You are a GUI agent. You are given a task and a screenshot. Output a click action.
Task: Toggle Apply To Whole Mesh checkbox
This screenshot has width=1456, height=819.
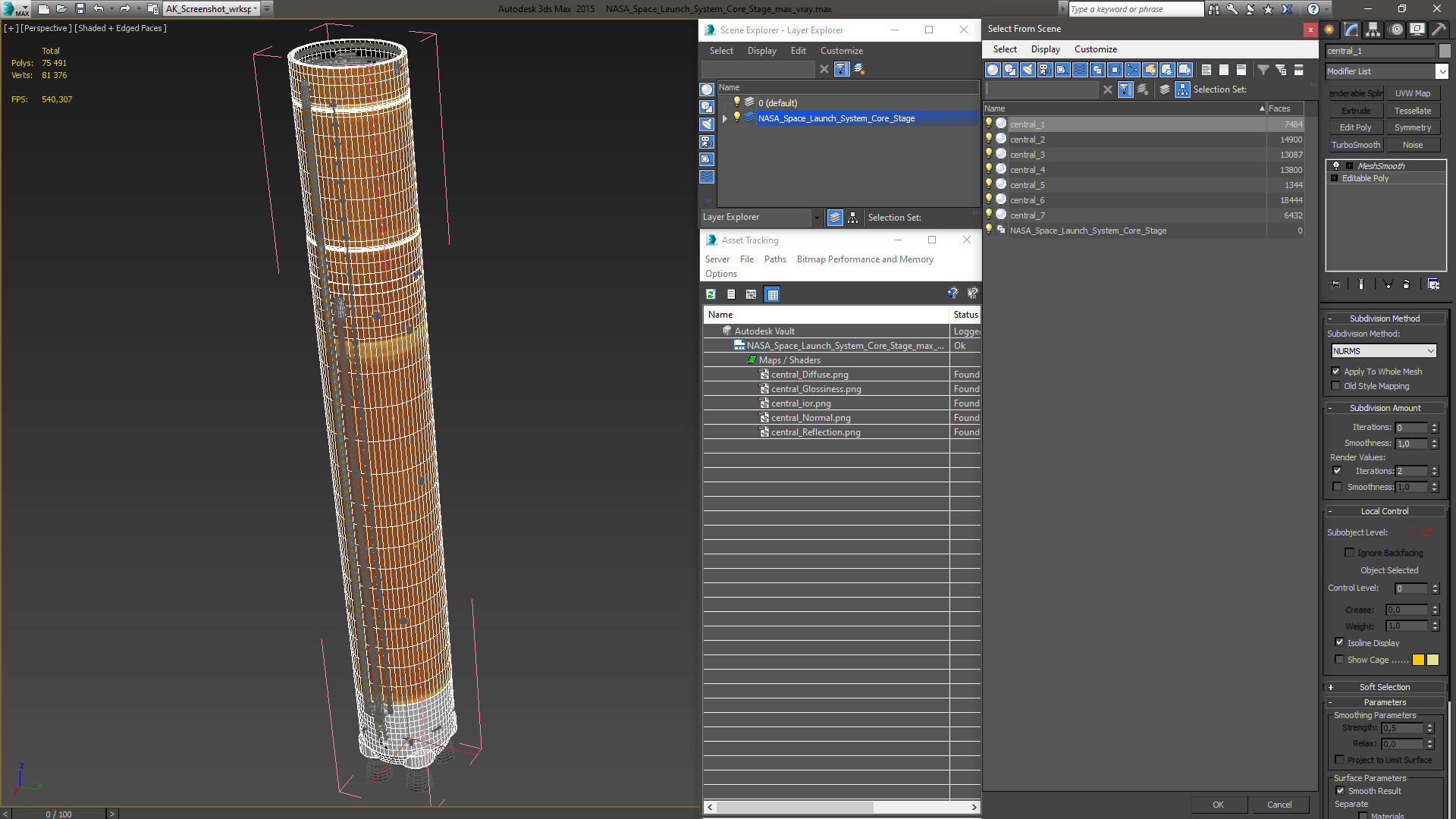coord(1336,372)
